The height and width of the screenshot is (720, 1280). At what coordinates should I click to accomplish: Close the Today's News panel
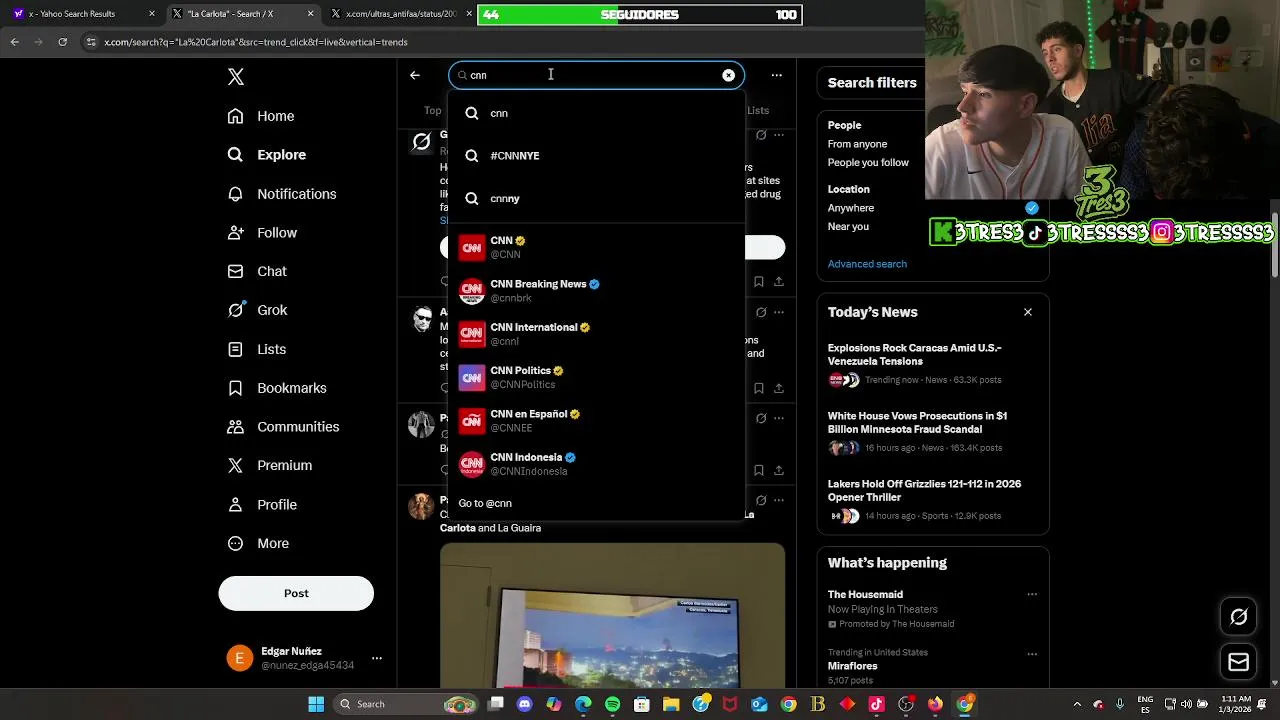[x=1028, y=312]
